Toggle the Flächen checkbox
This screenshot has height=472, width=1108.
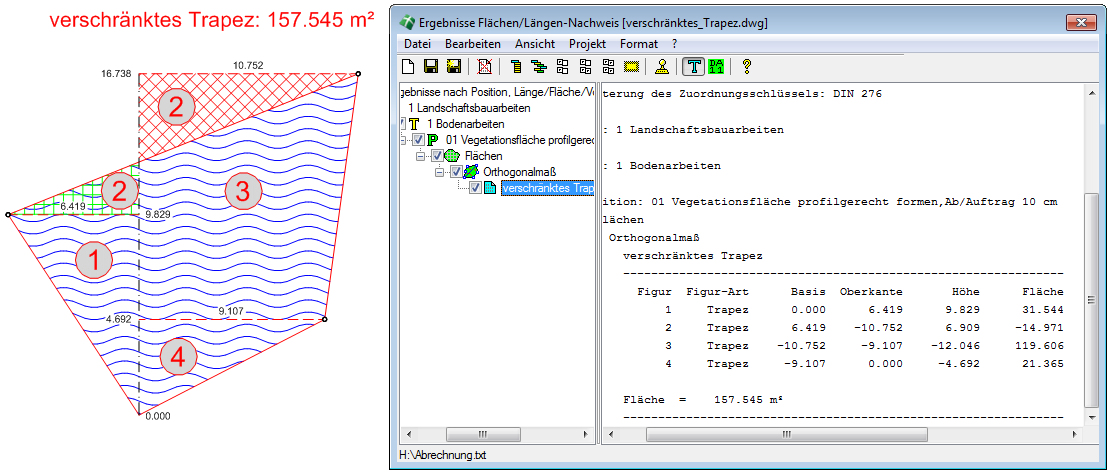click(436, 156)
